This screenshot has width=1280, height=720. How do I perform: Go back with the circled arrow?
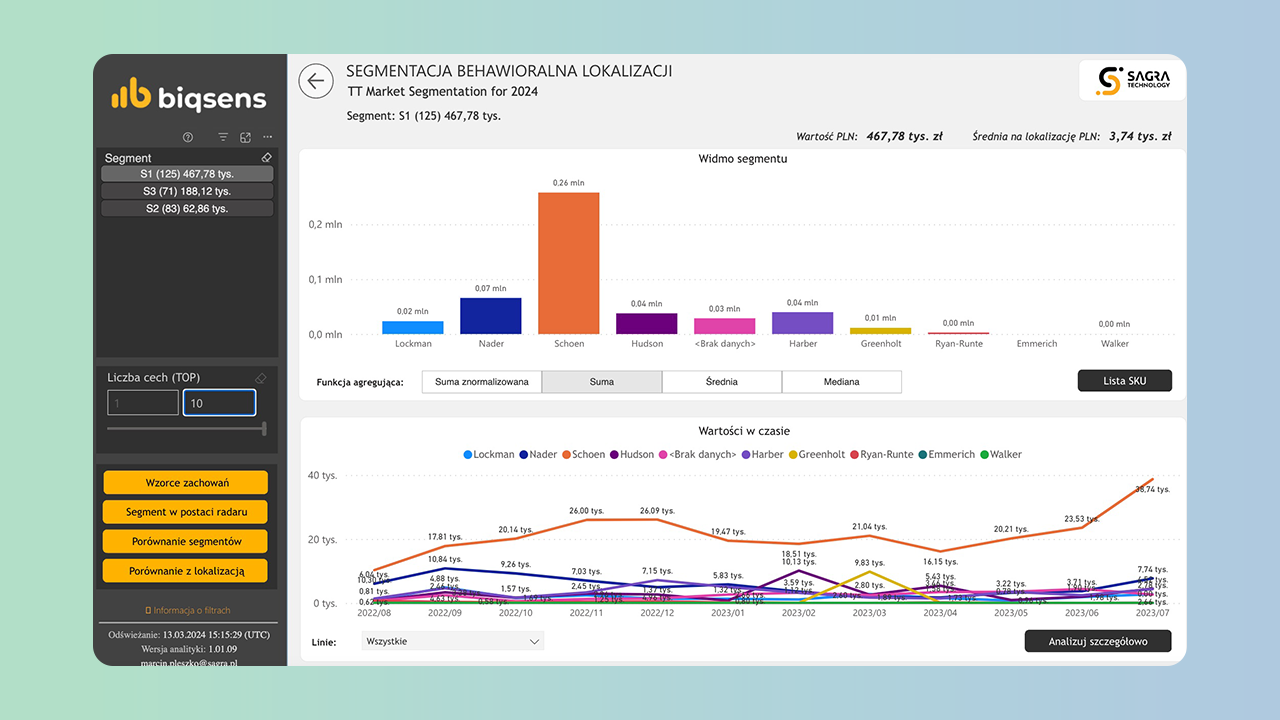[x=316, y=81]
